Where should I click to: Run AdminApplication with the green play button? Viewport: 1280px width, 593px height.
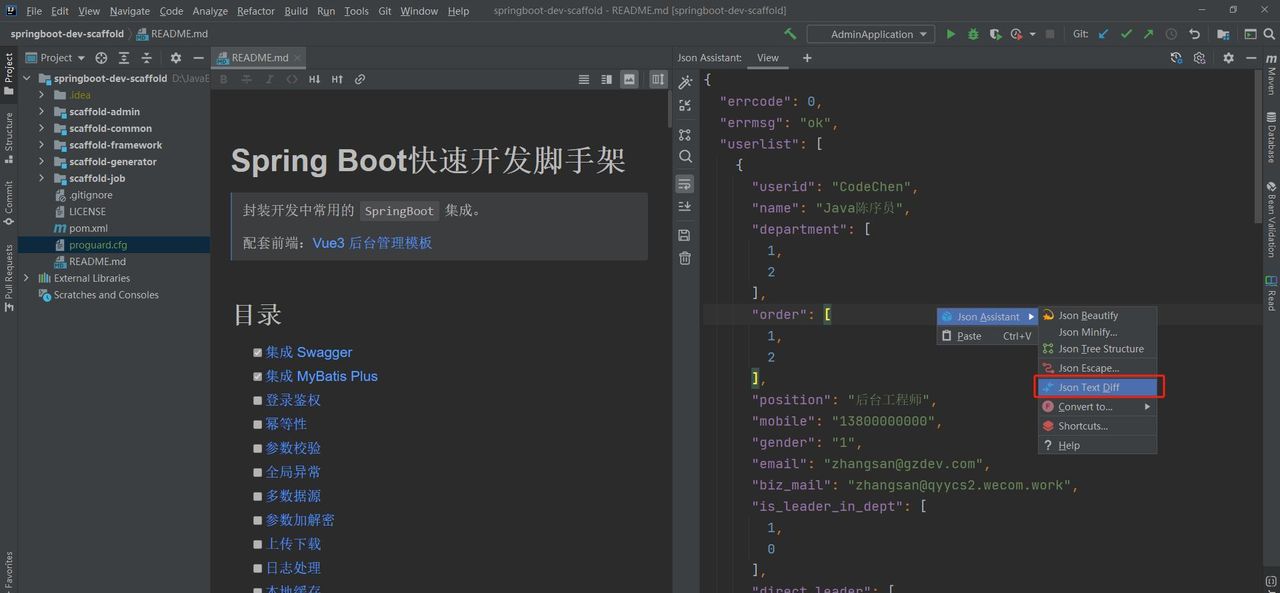click(x=950, y=33)
